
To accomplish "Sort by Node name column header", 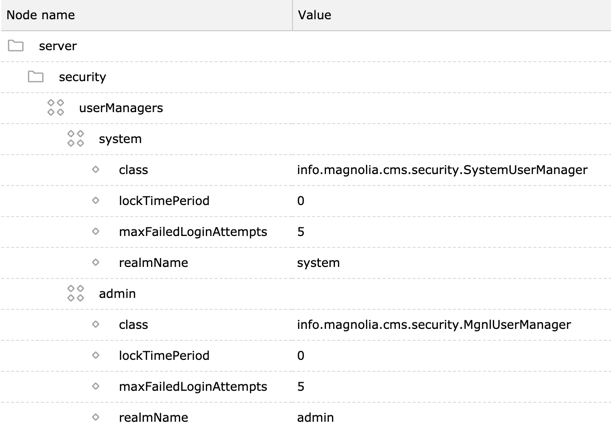I will pyautogui.click(x=41, y=15).
